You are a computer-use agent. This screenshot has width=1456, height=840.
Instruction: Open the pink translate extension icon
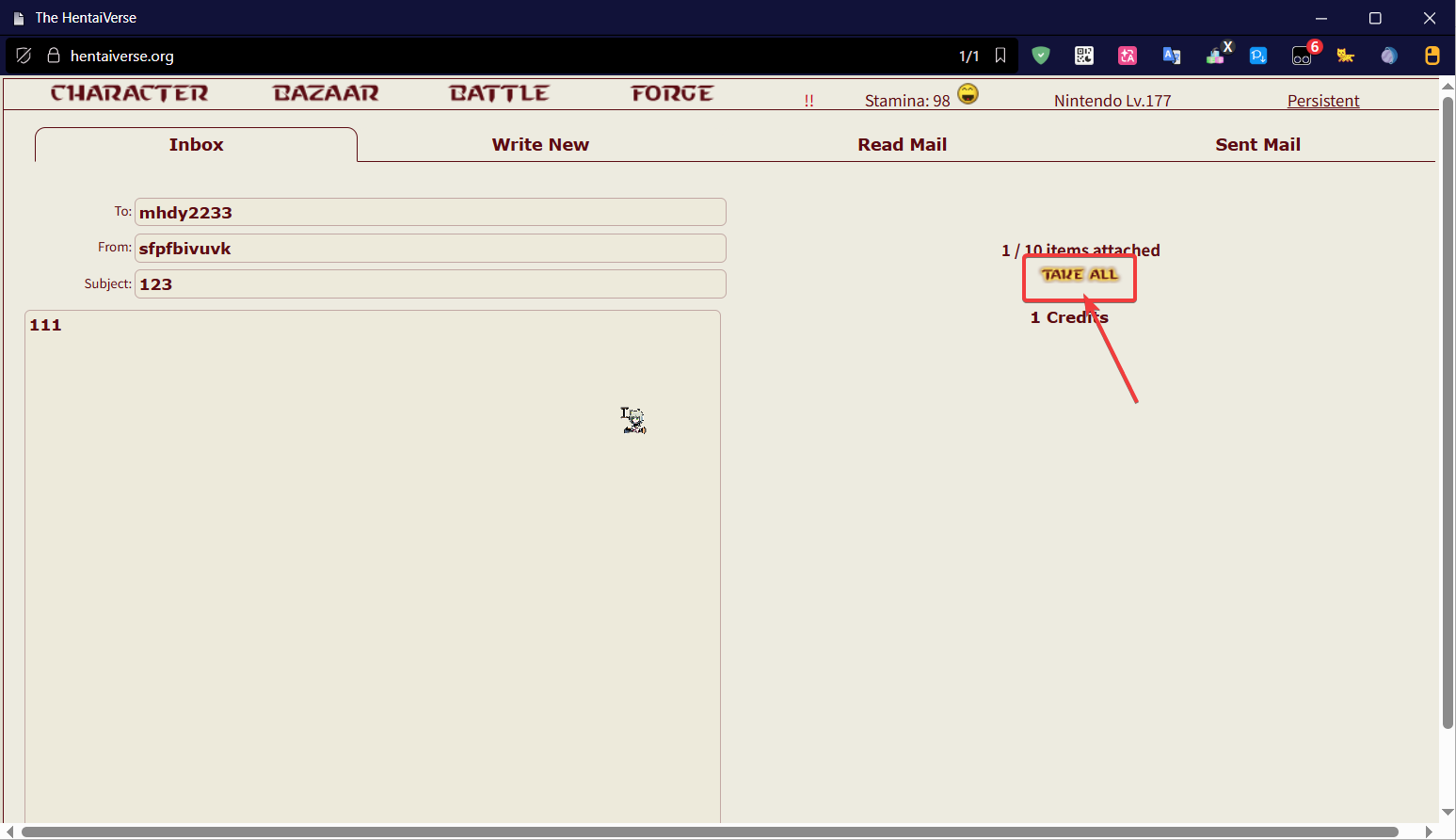[1128, 56]
